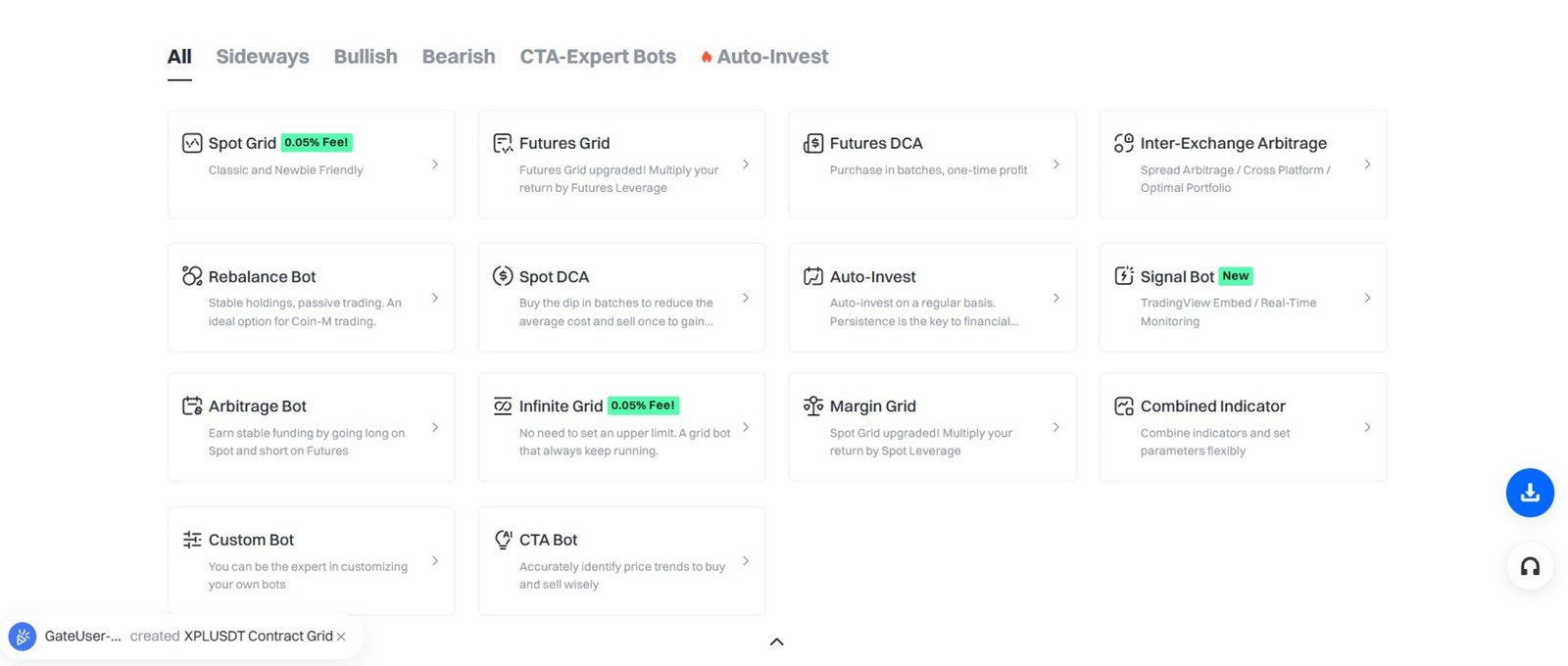Open the Combined Indicator bot
Image resolution: width=1568 pixels, height=666 pixels.
pos(1243,427)
